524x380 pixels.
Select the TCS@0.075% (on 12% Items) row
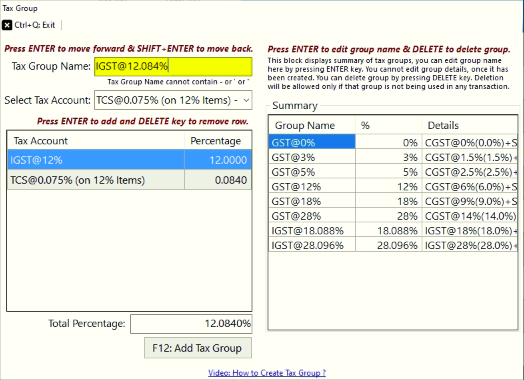tap(129, 180)
